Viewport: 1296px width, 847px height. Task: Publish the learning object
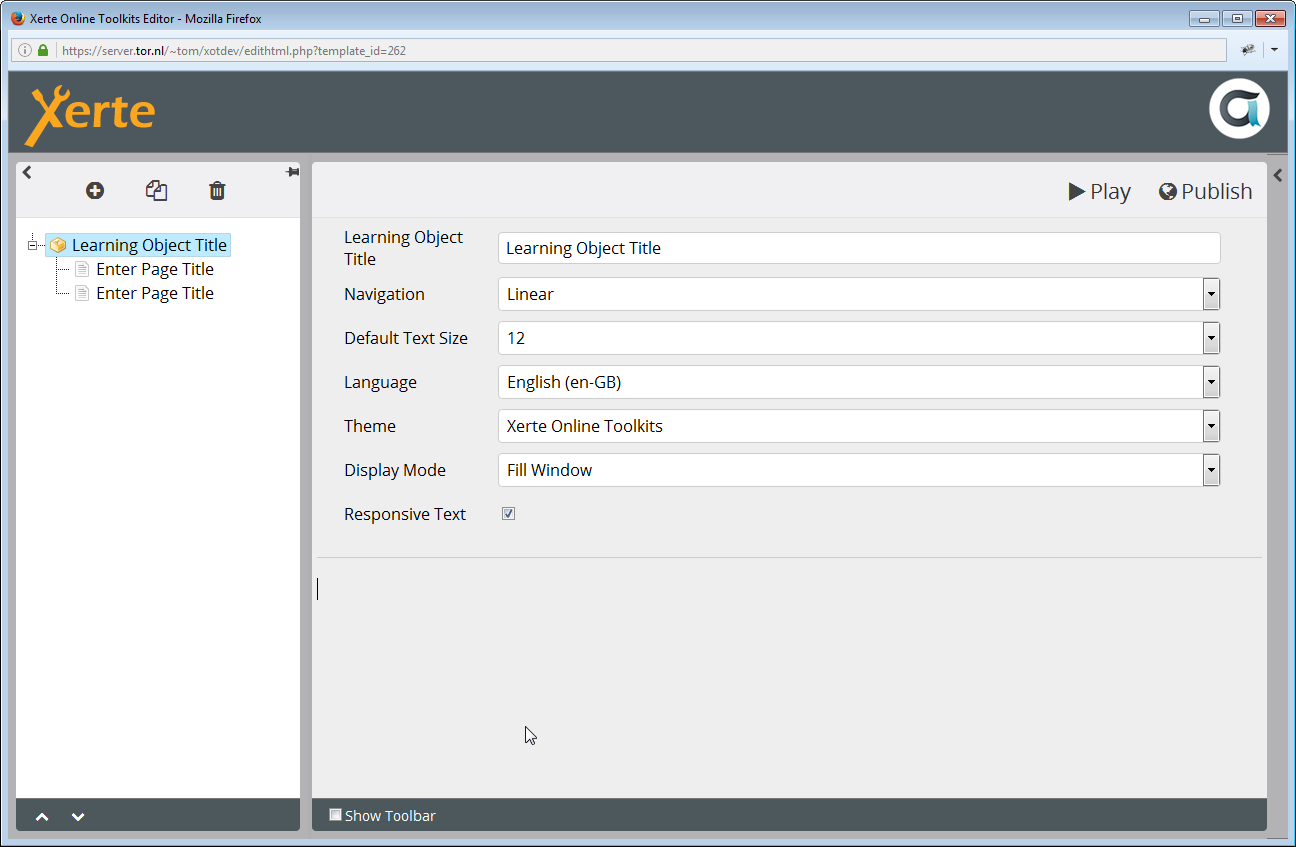tap(1205, 191)
